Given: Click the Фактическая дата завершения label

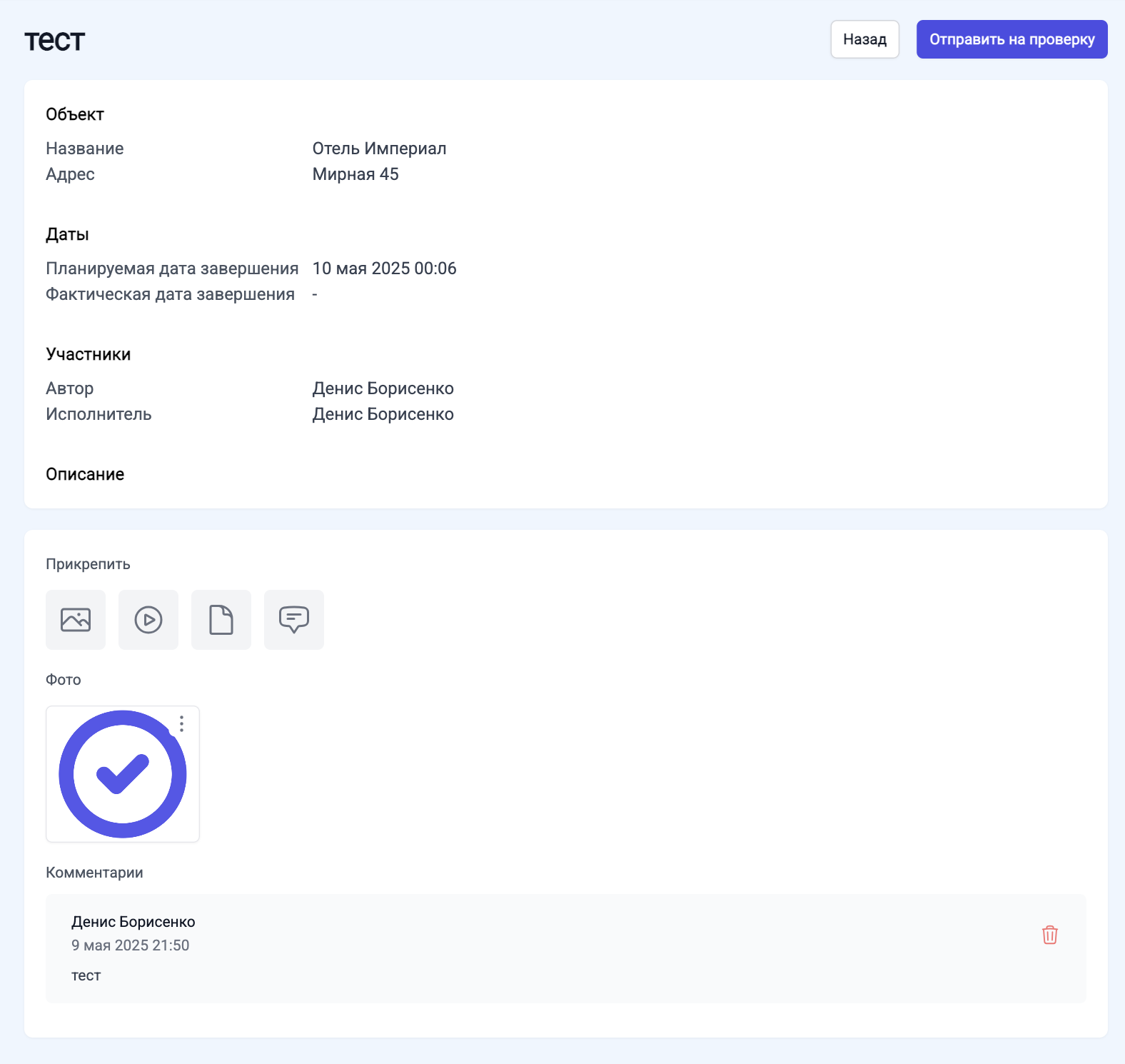Looking at the screenshot, I should 171,294.
